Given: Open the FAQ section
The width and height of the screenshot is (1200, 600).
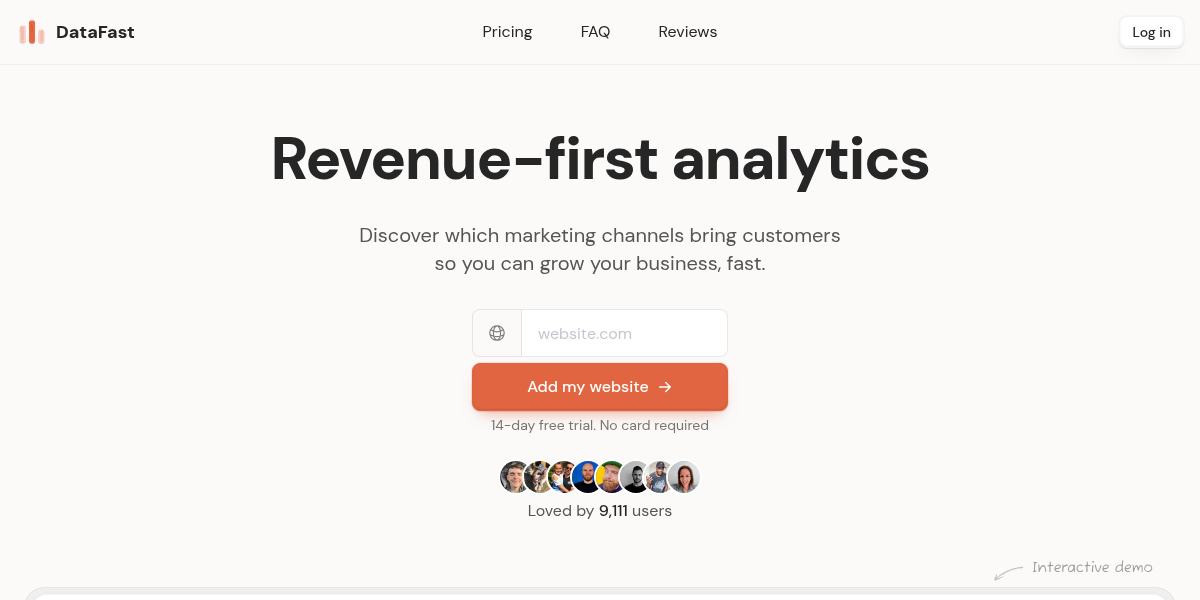Looking at the screenshot, I should (x=595, y=32).
